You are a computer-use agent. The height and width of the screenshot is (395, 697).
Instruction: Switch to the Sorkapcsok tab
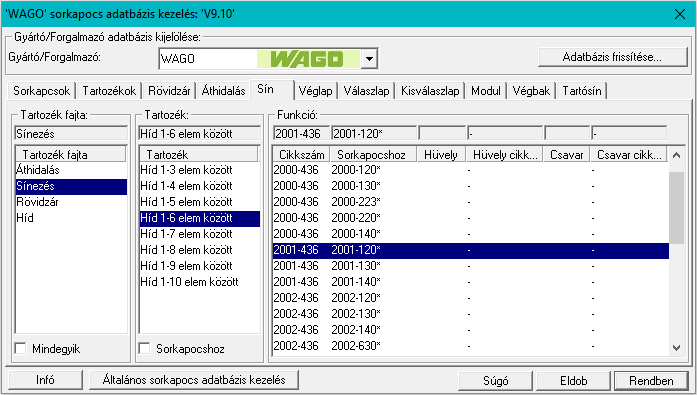tap(41, 91)
